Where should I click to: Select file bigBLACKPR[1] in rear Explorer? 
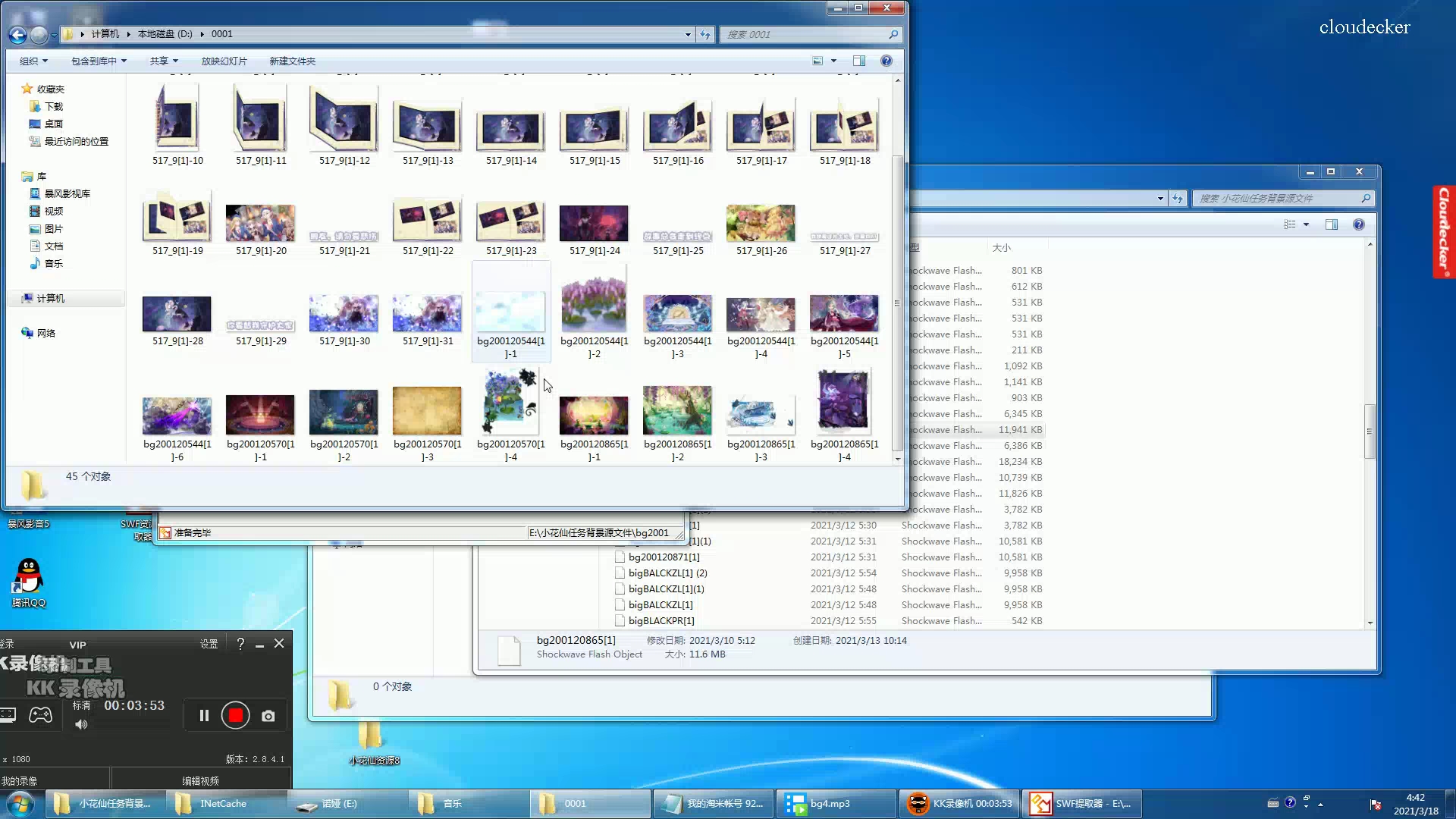tap(661, 621)
